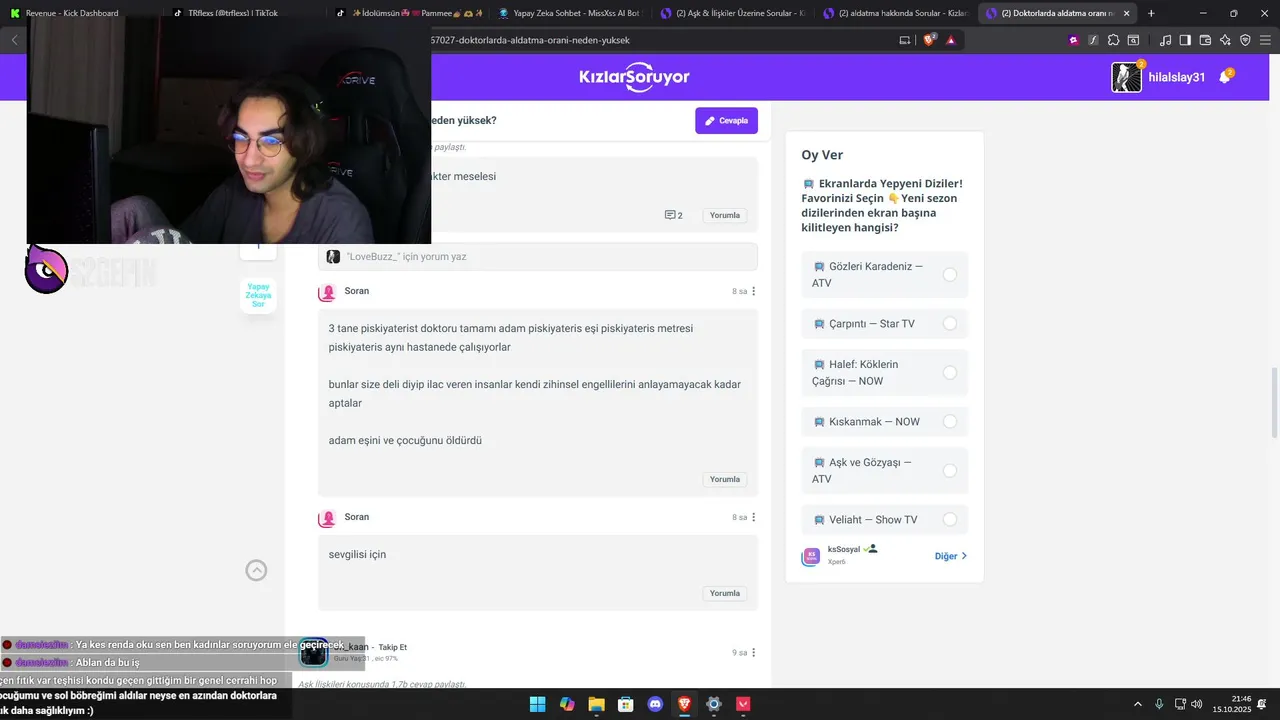Screen dimensions: 1280x720
Task: Toggle the browser sidebar panel icon
Action: point(1185,40)
